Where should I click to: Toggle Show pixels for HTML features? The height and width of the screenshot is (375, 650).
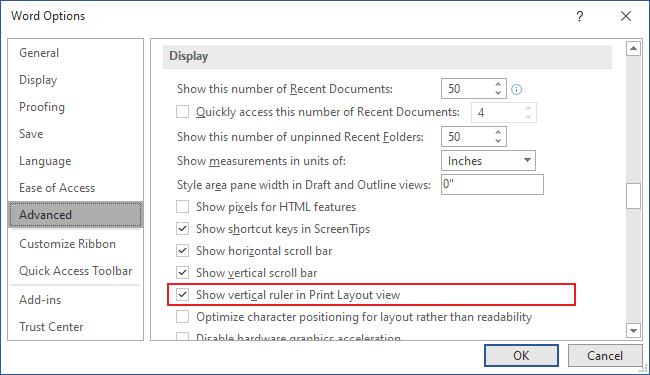click(182, 207)
